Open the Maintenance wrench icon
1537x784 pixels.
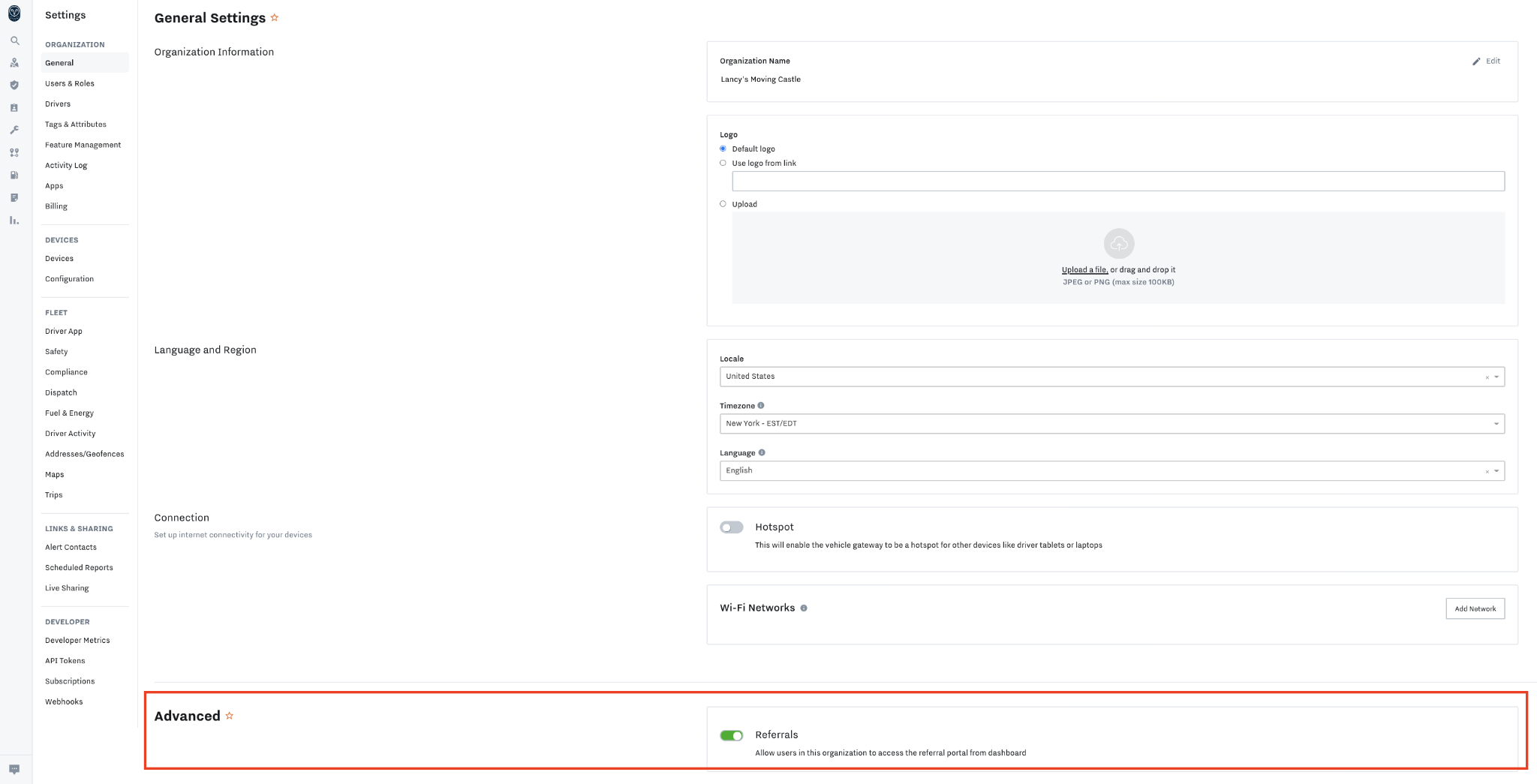[14, 130]
